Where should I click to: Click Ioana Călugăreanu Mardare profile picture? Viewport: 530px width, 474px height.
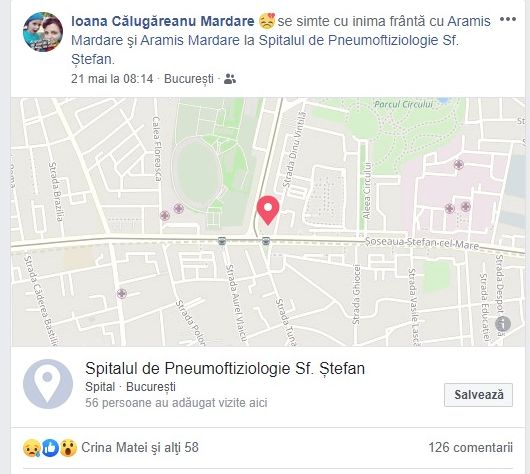[x=43, y=32]
